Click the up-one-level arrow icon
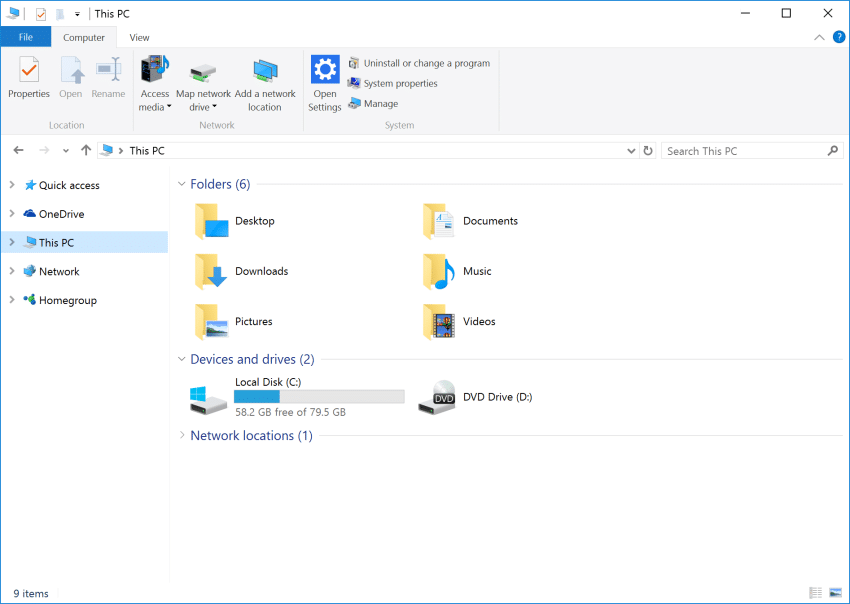 tap(86, 150)
